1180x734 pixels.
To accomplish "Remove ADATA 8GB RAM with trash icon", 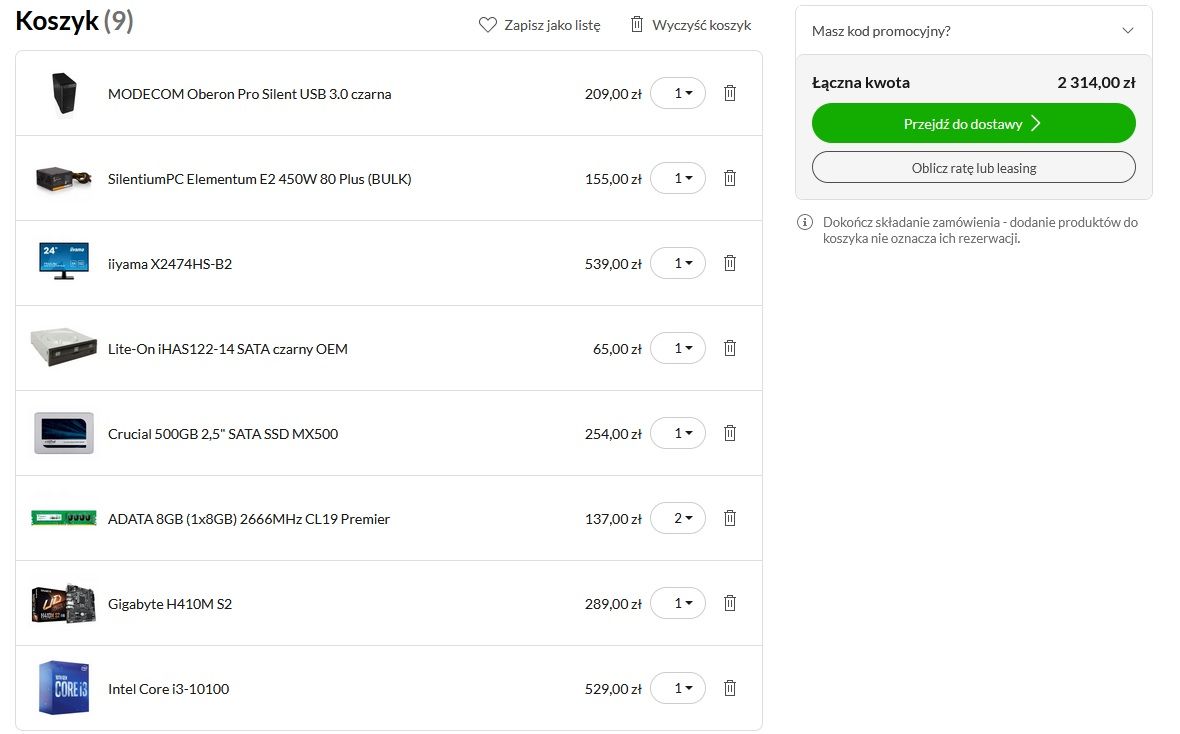I will pos(729,519).
